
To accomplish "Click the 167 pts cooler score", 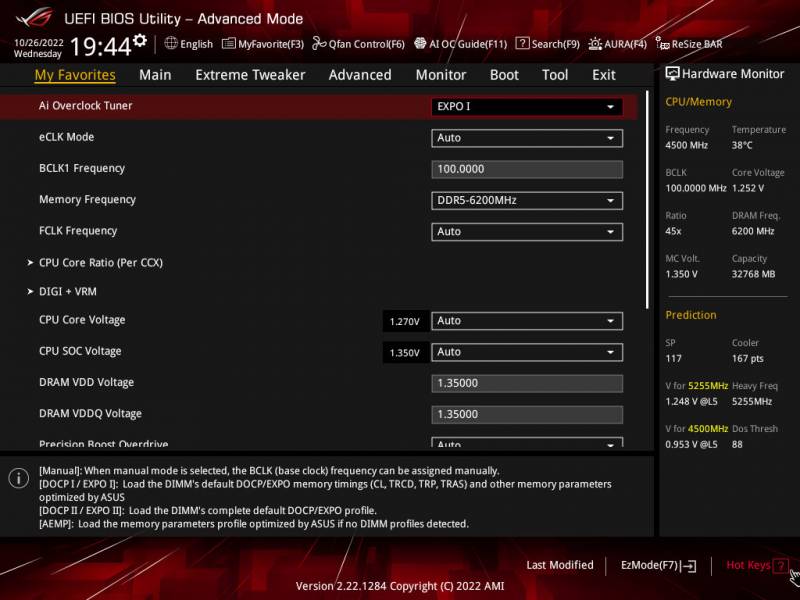I will coord(747,359).
